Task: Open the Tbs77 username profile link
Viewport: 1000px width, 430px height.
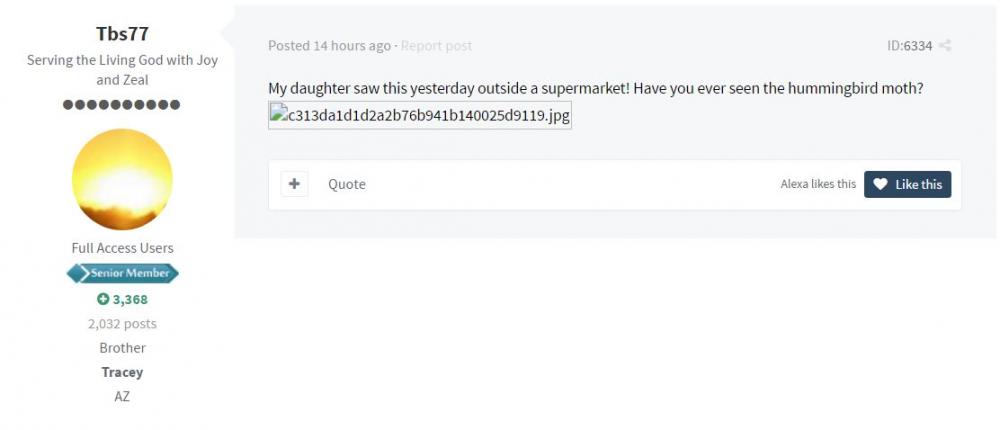Action: click(122, 34)
